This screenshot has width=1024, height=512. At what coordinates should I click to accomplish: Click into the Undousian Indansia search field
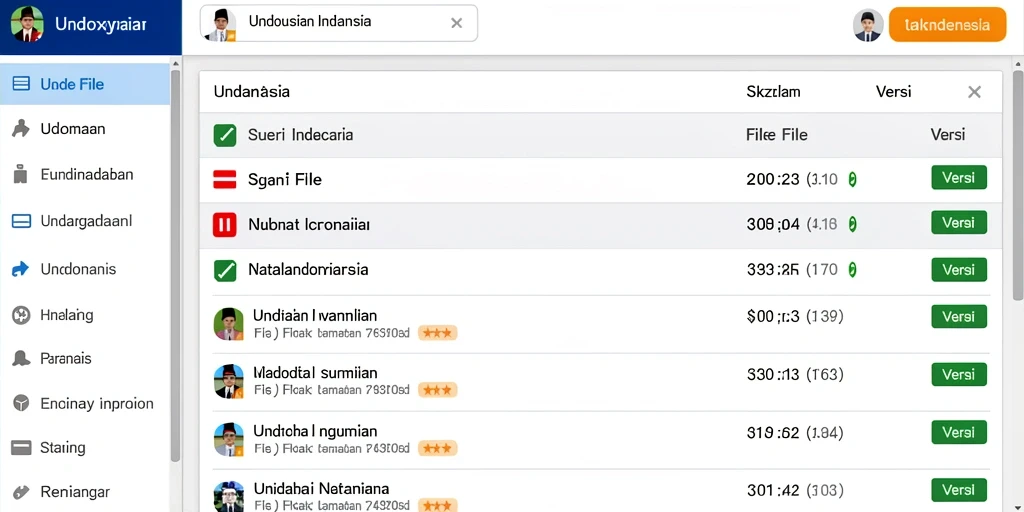[x=338, y=24]
